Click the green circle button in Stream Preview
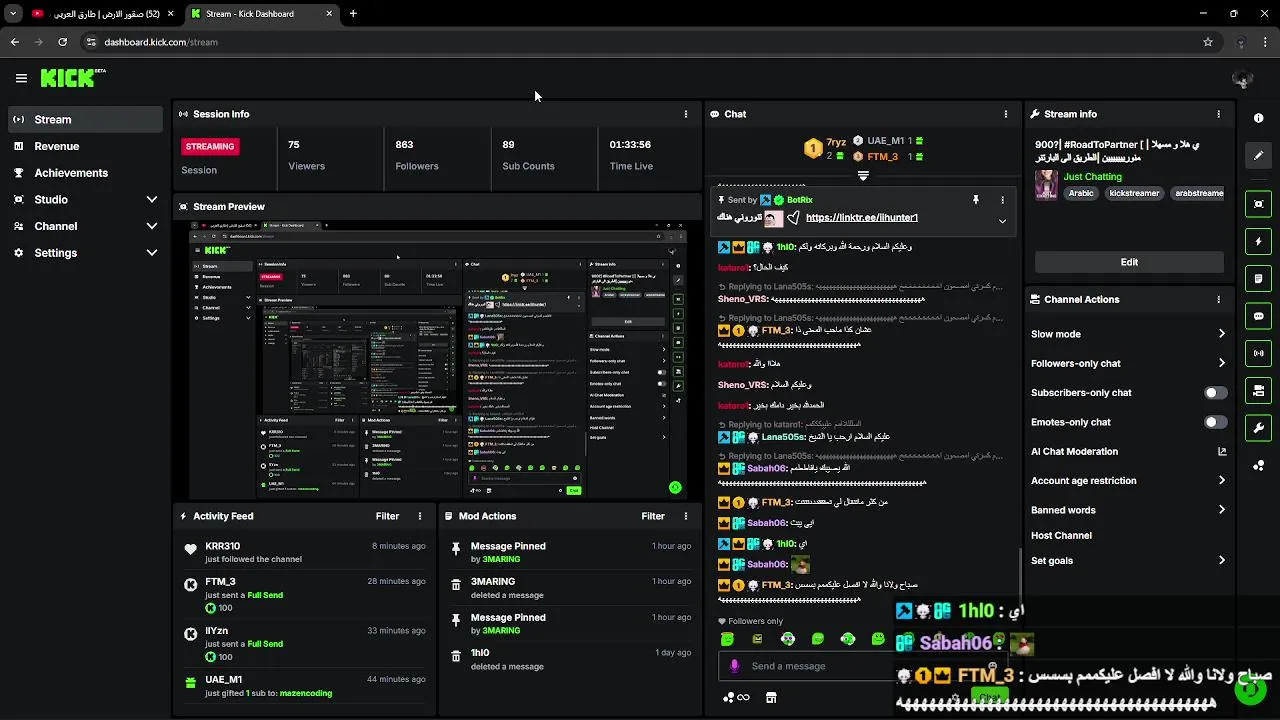The width and height of the screenshot is (1280, 720). [675, 488]
